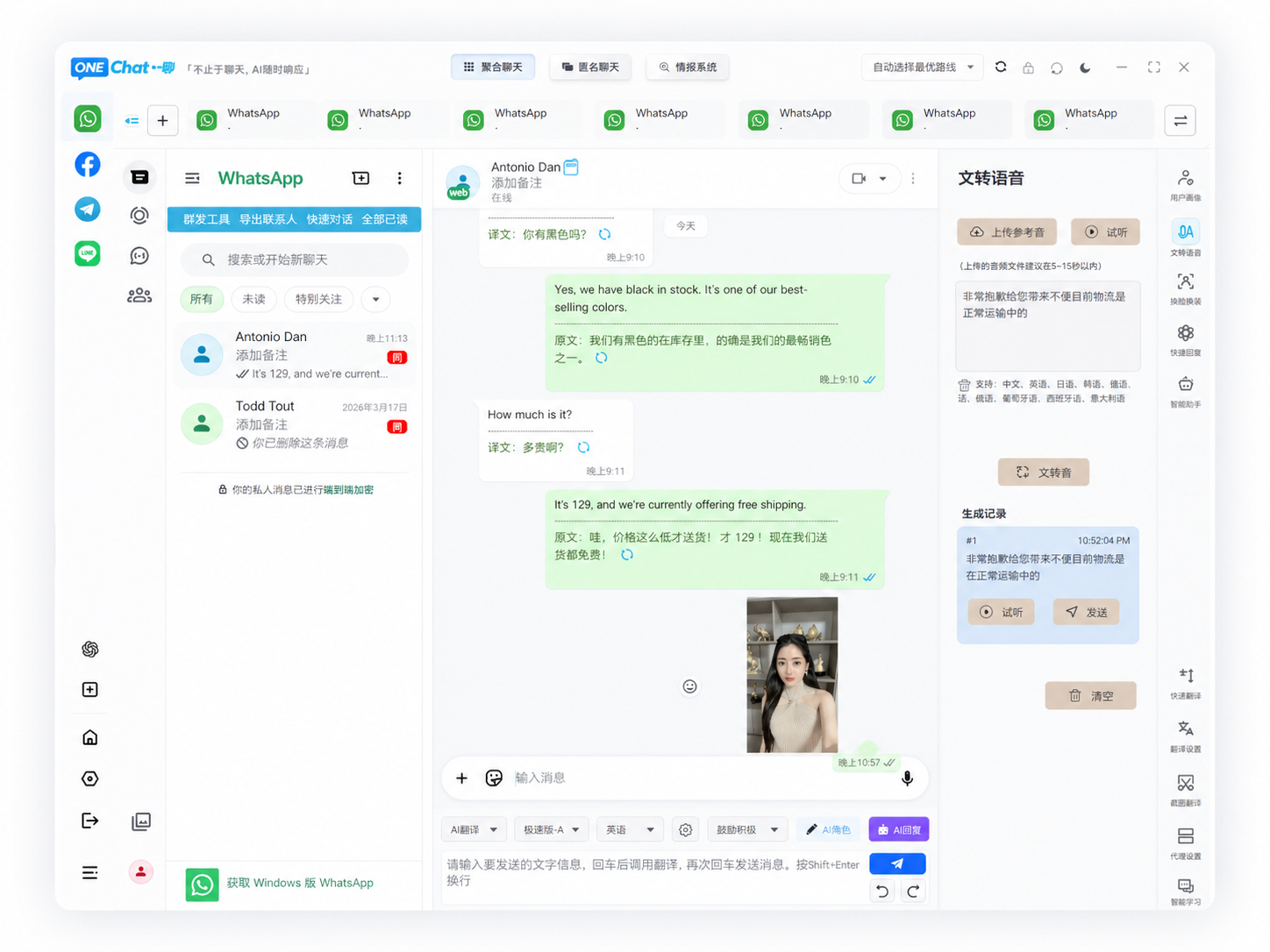This screenshot has height=952, width=1270.
Task: Click the AI角色 button
Action: click(x=828, y=829)
